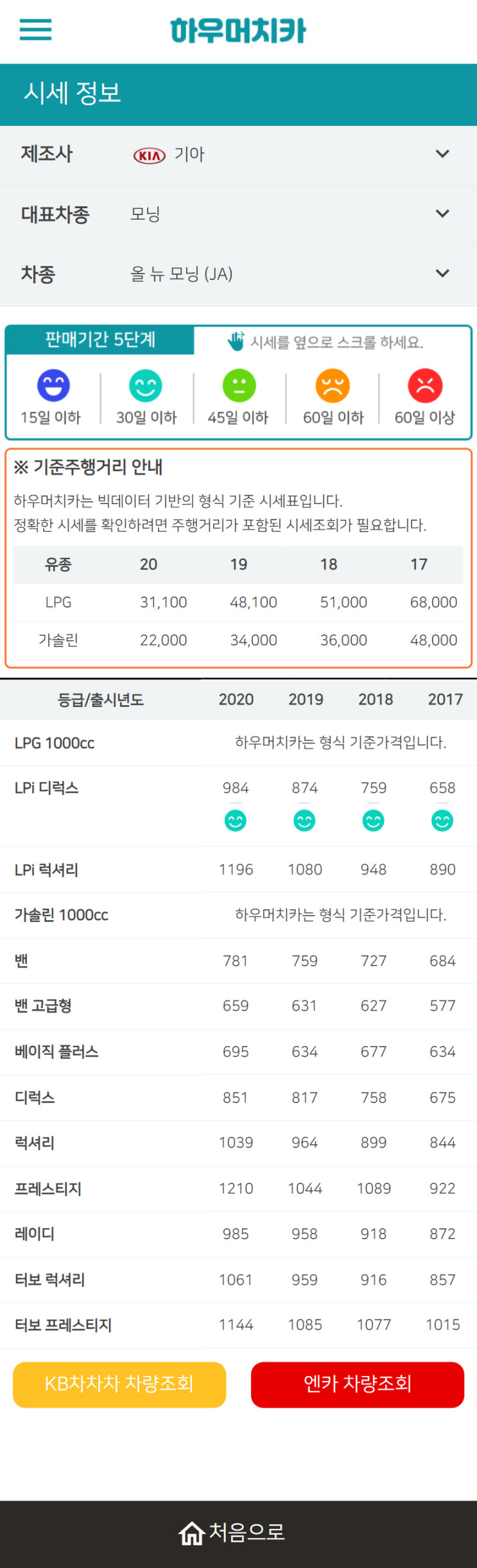This screenshot has width=477, height=1568.
Task: Click smiley under LPi 디럭스 2020 price 984
Action: tap(236, 821)
